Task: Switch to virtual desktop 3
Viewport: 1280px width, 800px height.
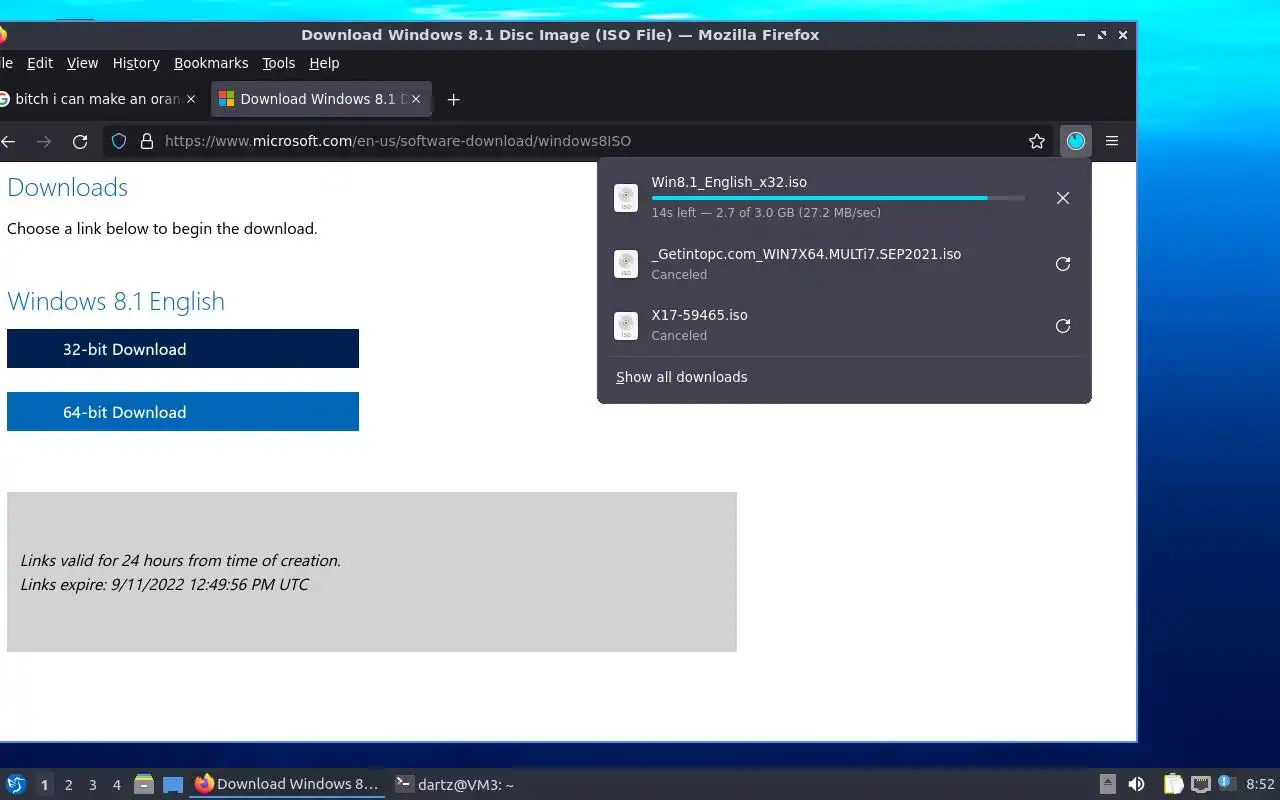Action: pos(92,785)
